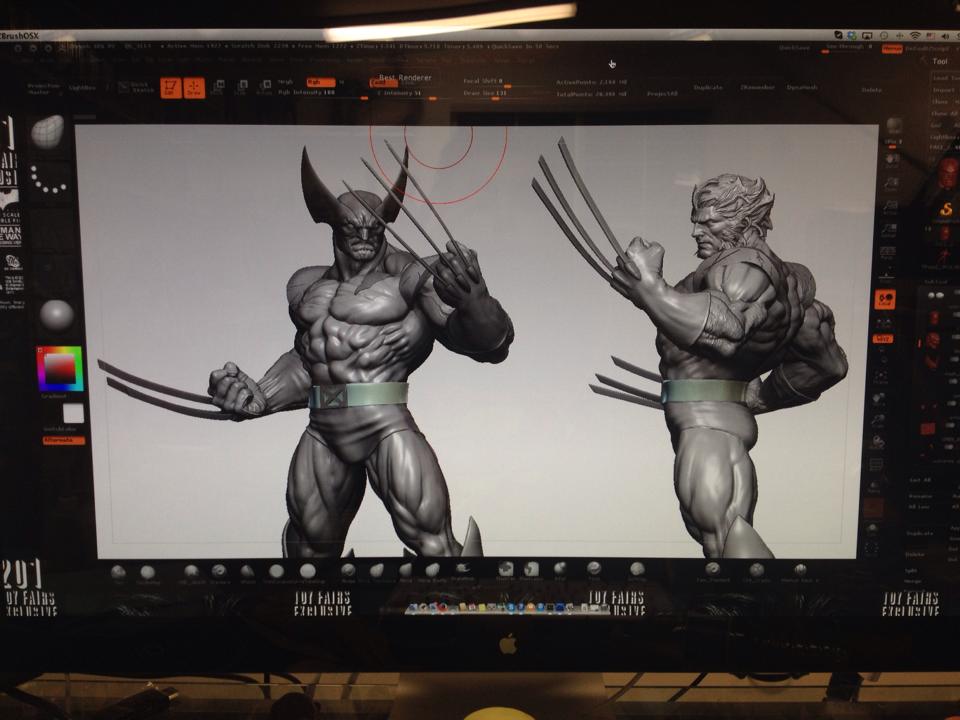
Task: Click Delete in the SubTool panel
Action: click(x=915, y=554)
